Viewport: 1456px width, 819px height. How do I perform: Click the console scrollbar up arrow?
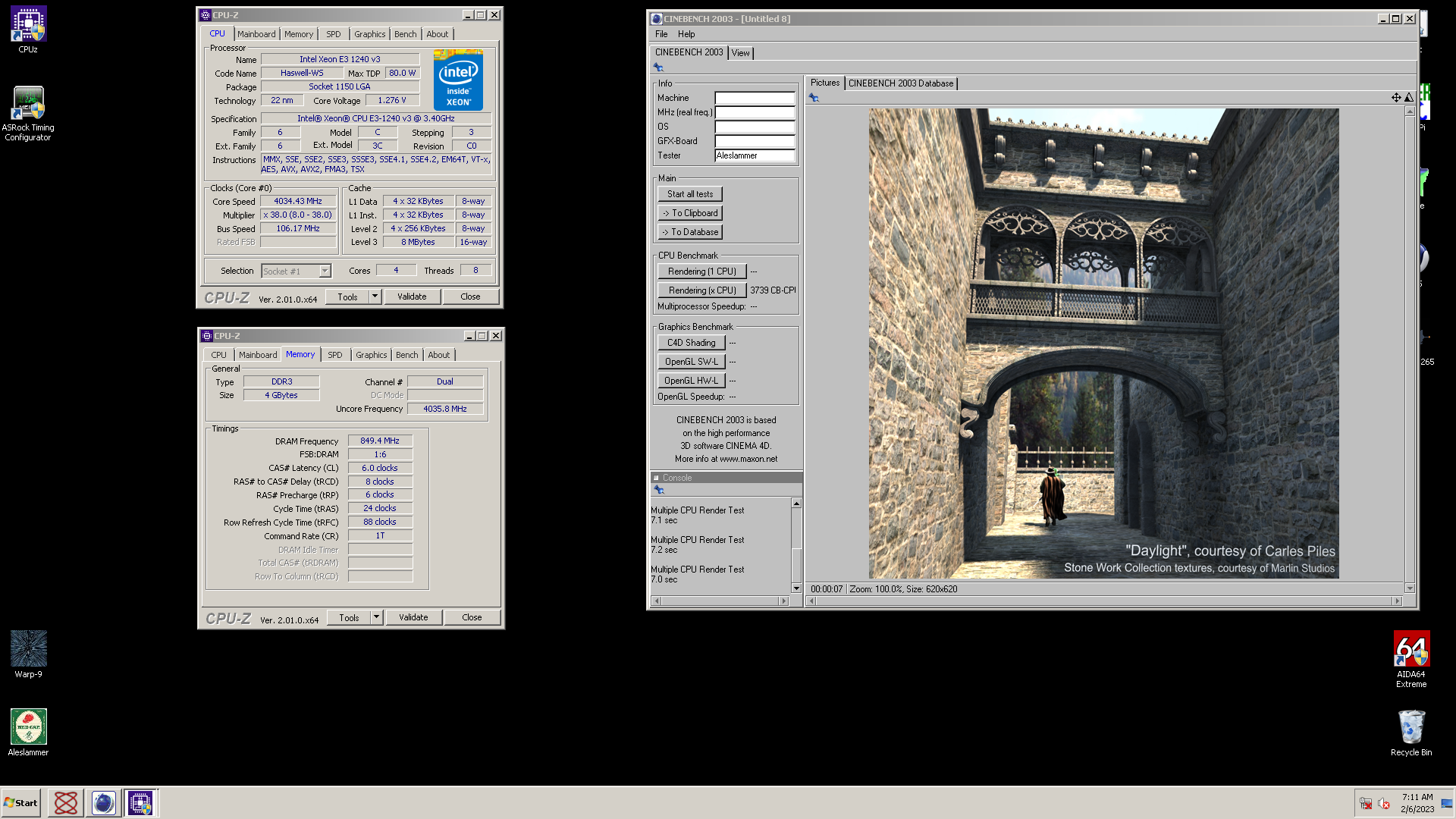tap(796, 504)
